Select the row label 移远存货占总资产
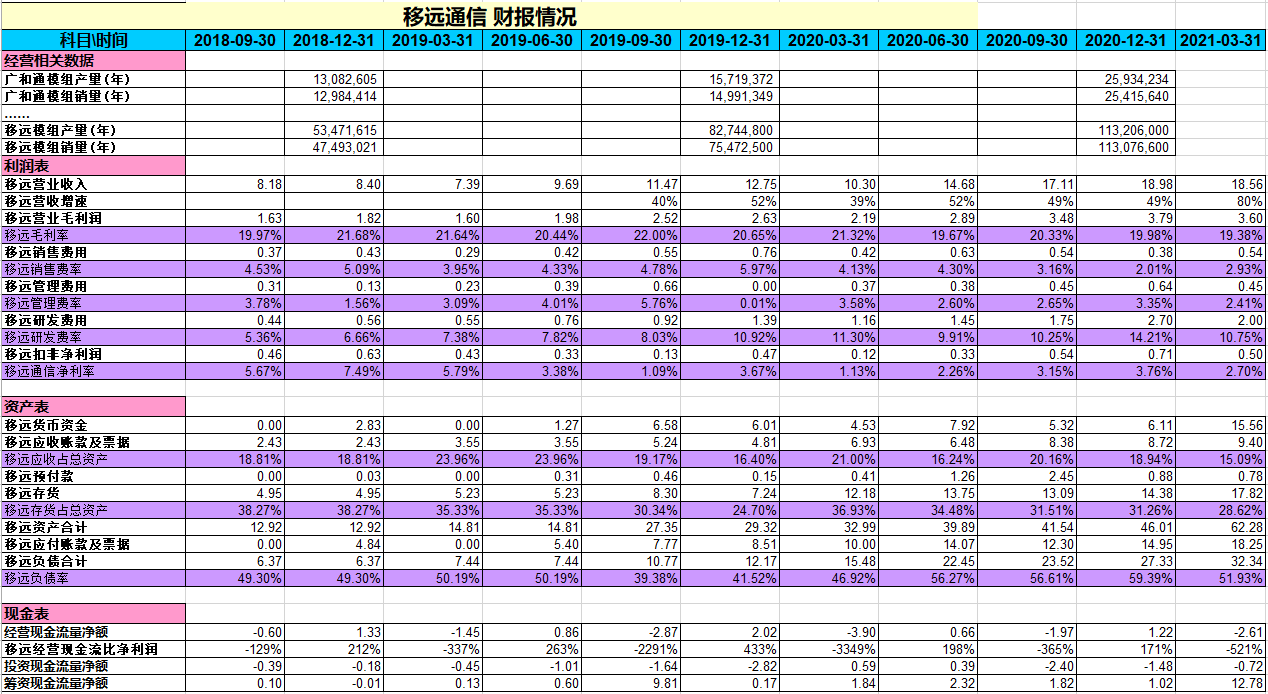Viewport: 1268px width, 694px height. [x=93, y=510]
